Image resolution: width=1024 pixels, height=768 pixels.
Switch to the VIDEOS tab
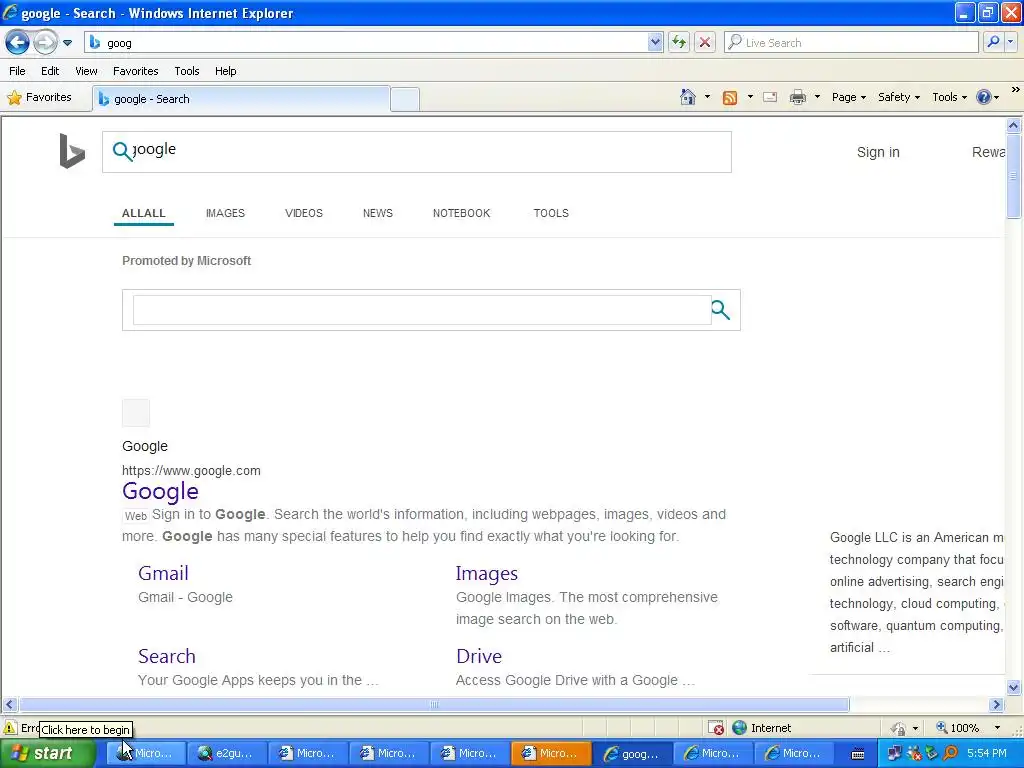pyautogui.click(x=304, y=214)
